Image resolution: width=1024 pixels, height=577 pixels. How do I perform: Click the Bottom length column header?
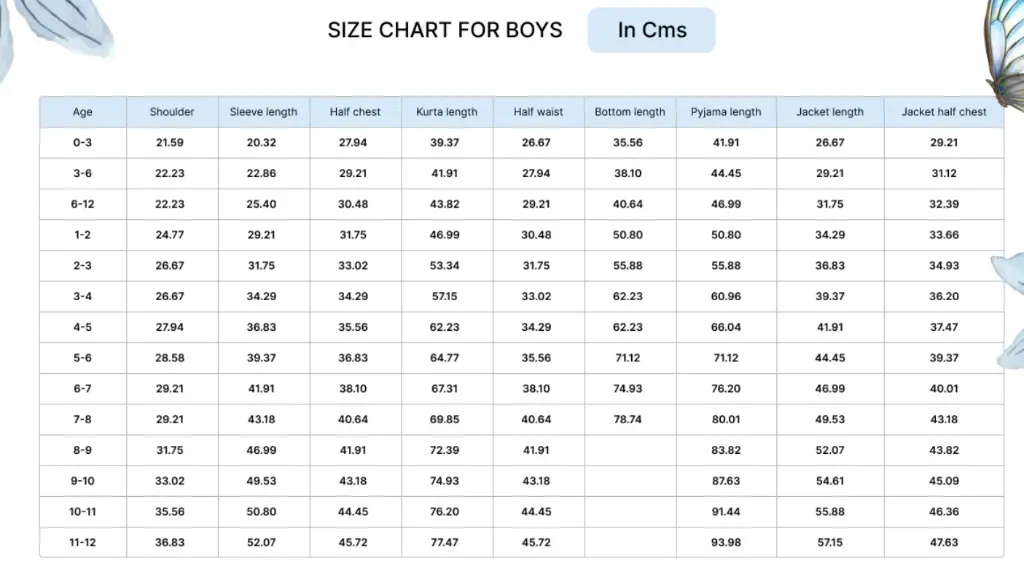[630, 112]
